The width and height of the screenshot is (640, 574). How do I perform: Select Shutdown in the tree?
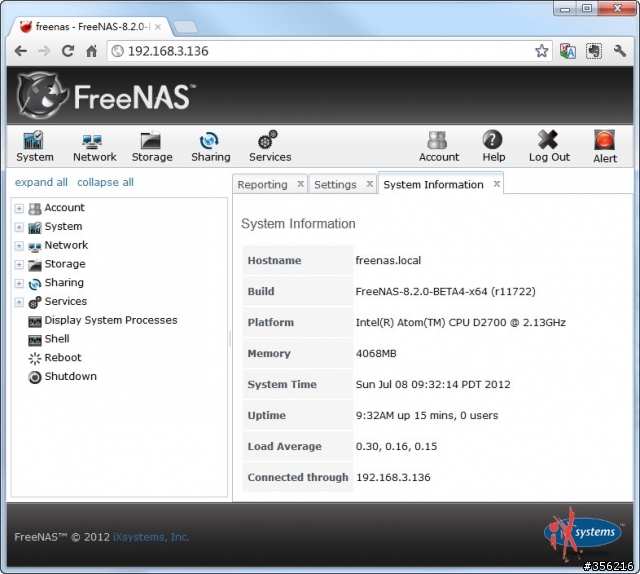click(x=71, y=376)
